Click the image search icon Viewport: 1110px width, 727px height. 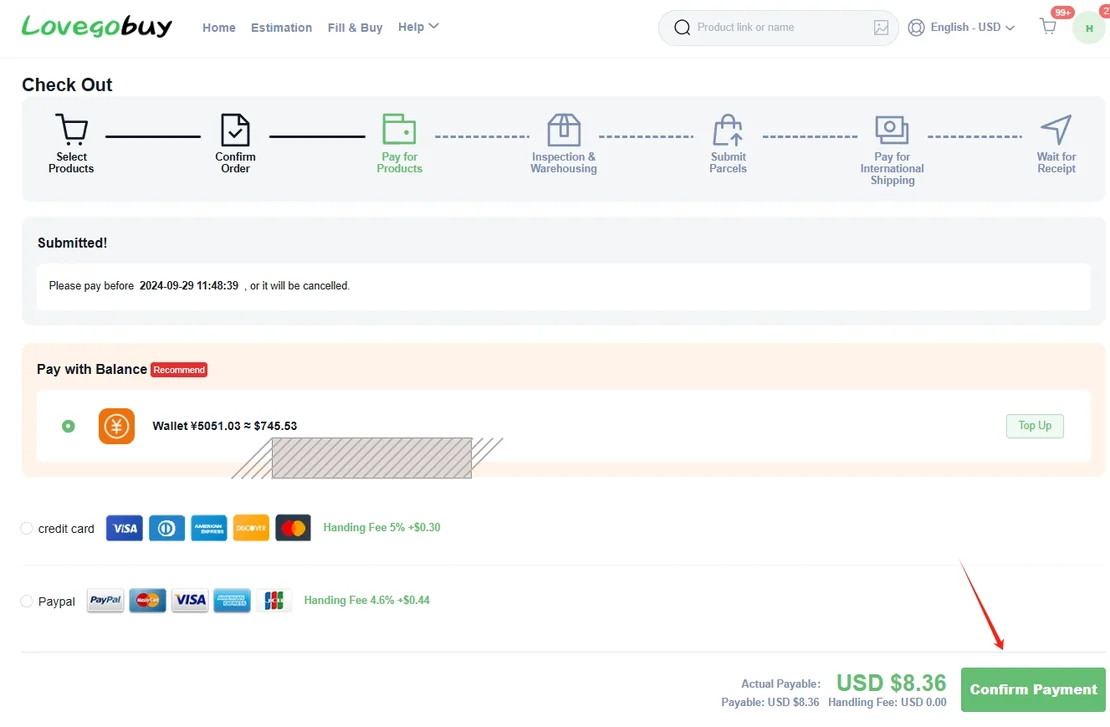pyautogui.click(x=881, y=28)
